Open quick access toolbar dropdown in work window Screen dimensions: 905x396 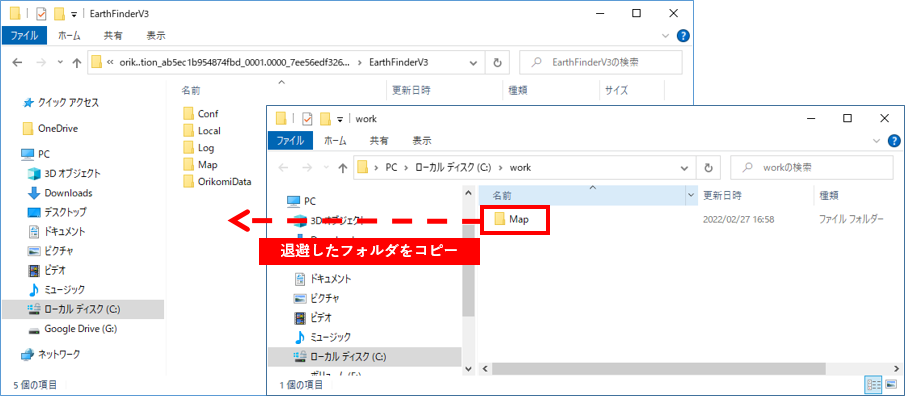tap(341, 119)
